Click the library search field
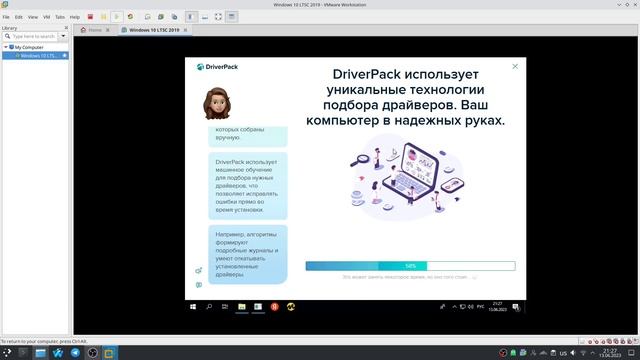Viewport: 640px width, 360px height. pyautogui.click(x=31, y=36)
